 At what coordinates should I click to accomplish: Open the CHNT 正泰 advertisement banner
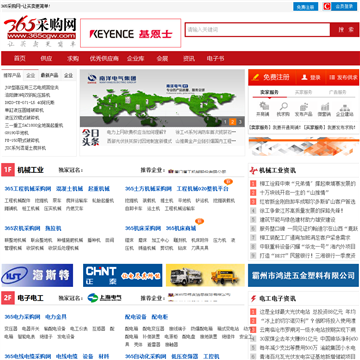tap(123, 275)
